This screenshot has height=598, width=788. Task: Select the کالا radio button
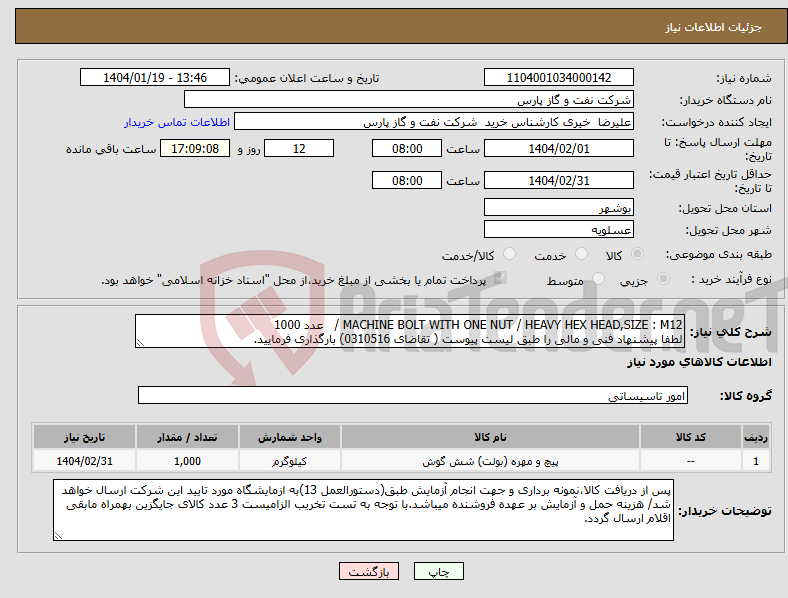[637, 254]
